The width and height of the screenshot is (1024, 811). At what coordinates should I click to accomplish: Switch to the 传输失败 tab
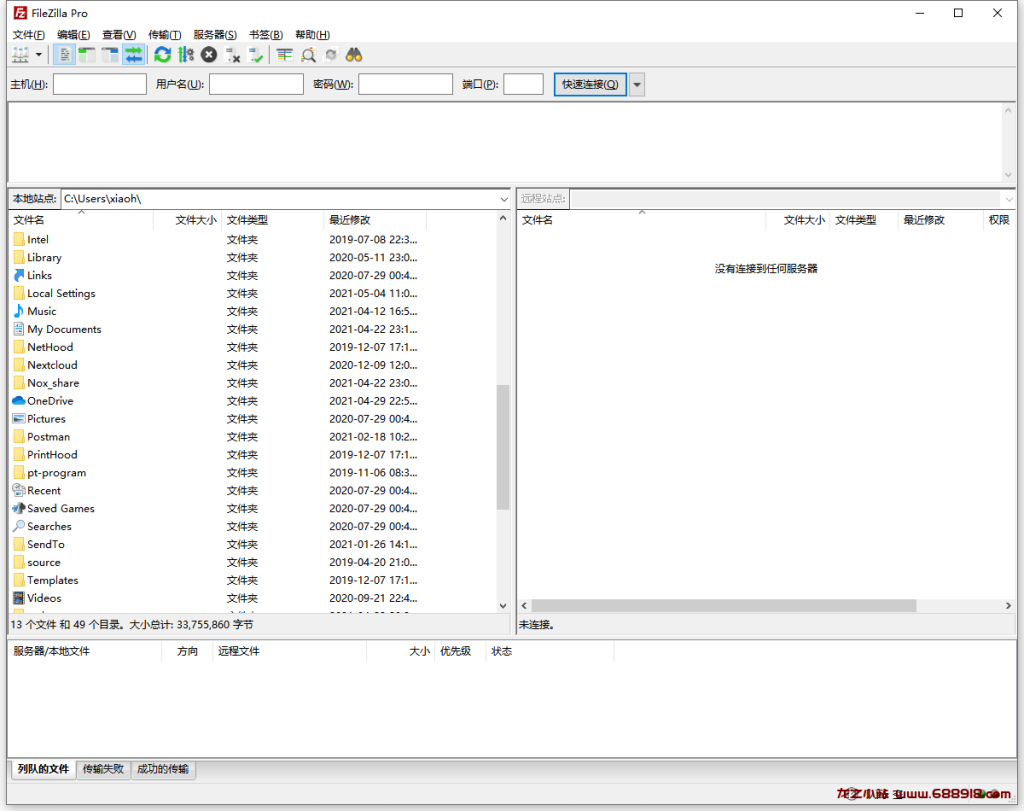pyautogui.click(x=103, y=769)
